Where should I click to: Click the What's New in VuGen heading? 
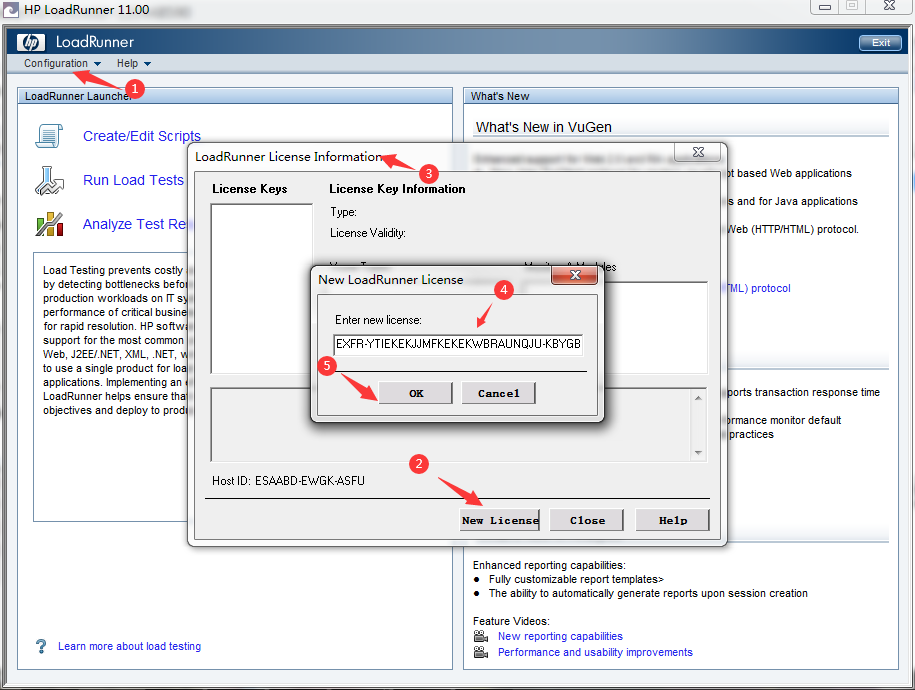tap(543, 127)
